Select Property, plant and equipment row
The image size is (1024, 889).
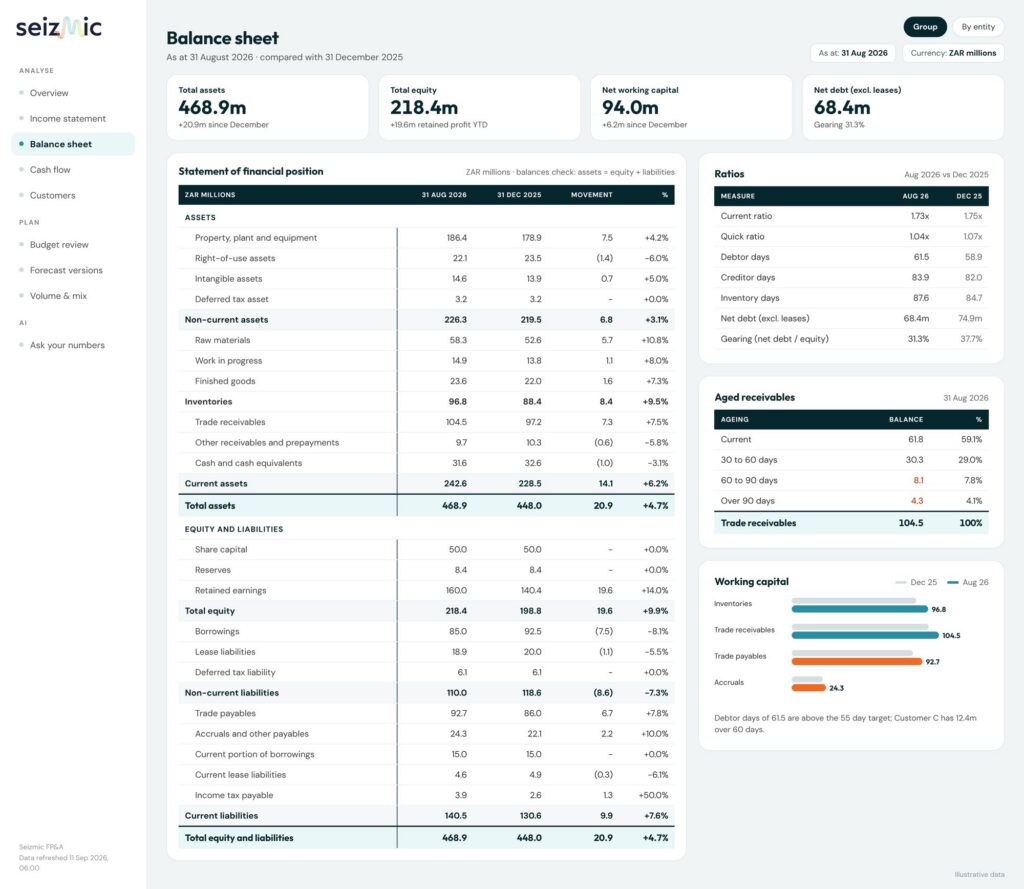(426, 238)
